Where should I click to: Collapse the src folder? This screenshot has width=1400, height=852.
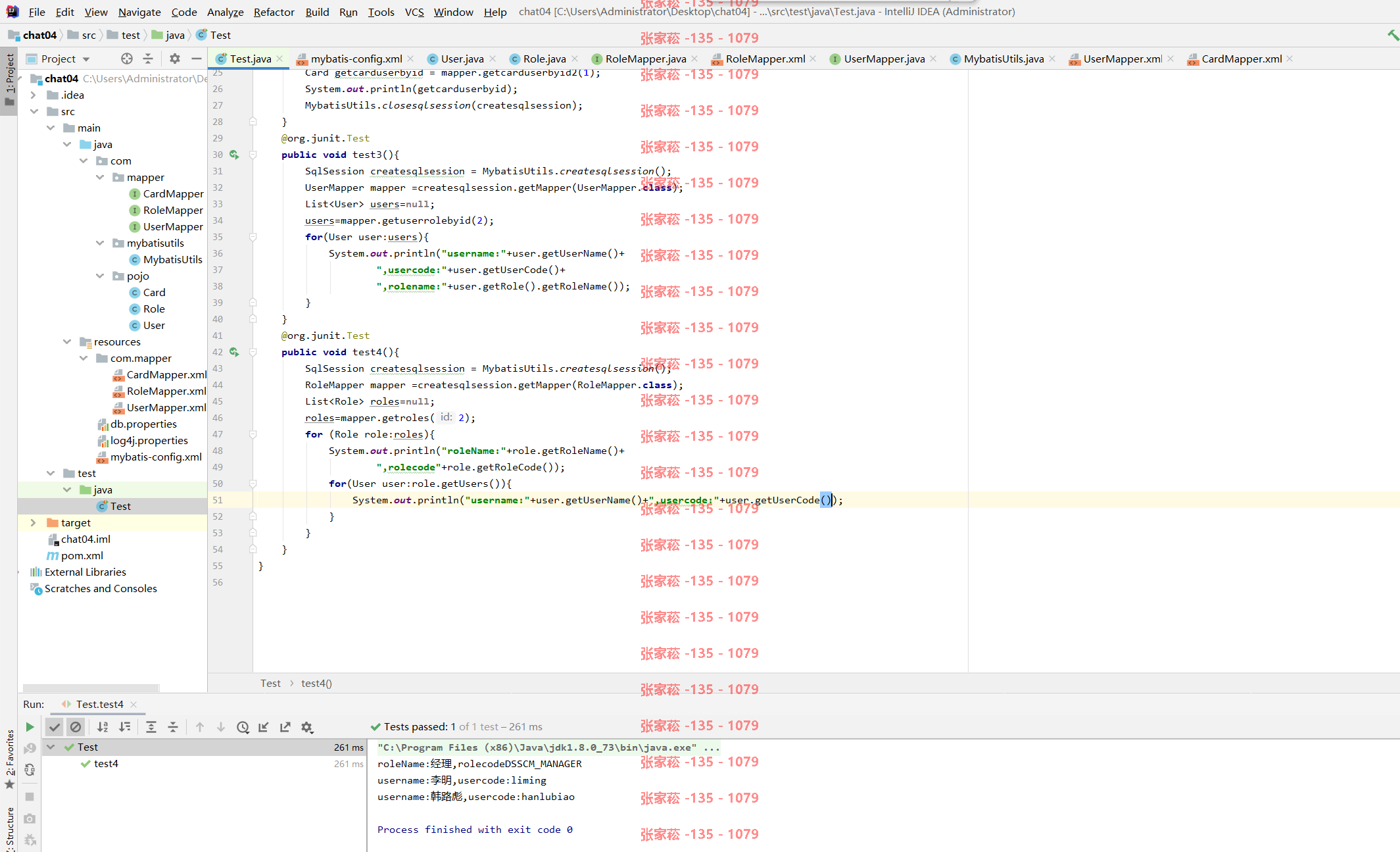click(34, 111)
